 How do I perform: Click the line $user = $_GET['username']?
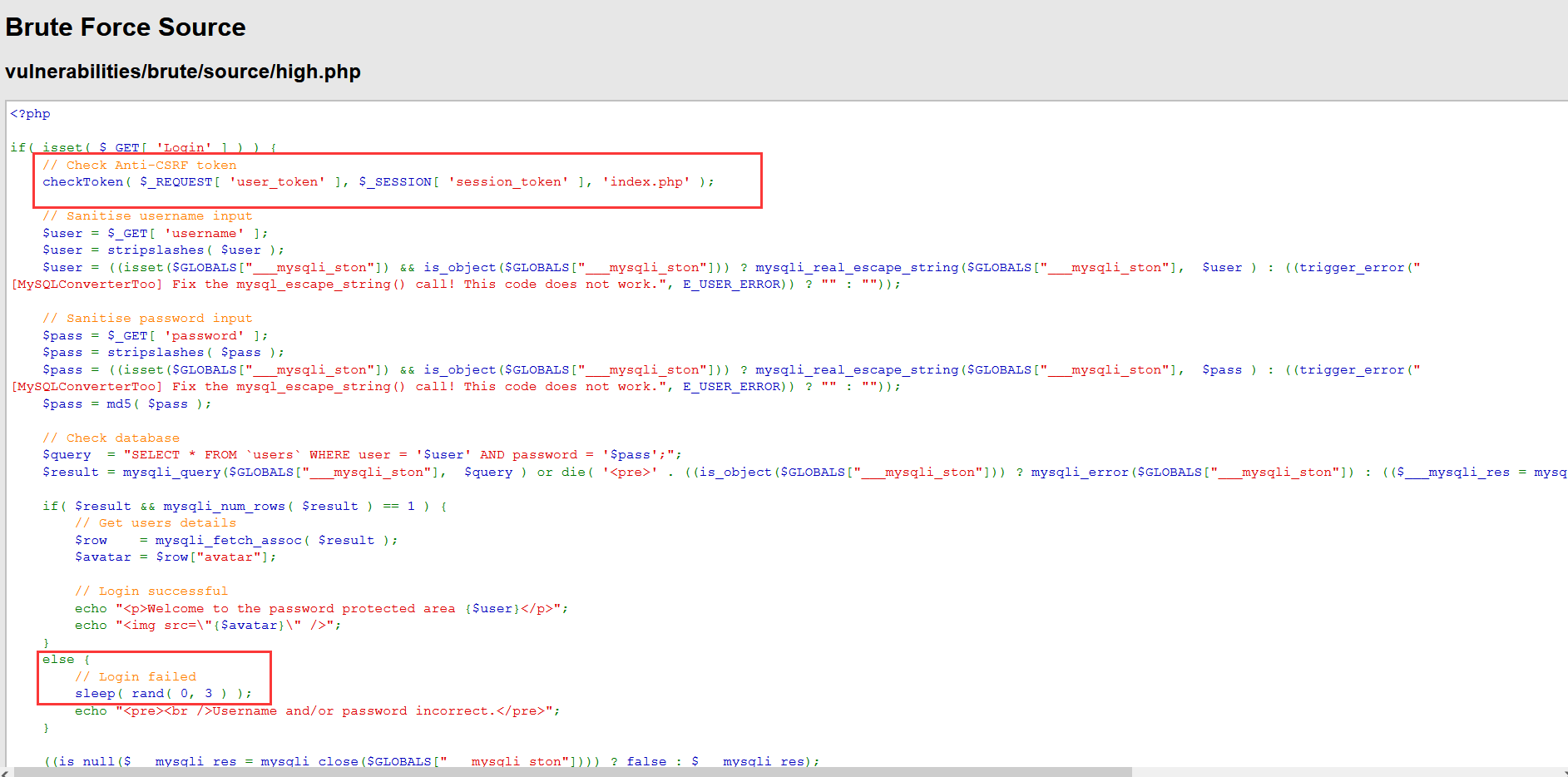tap(156, 234)
